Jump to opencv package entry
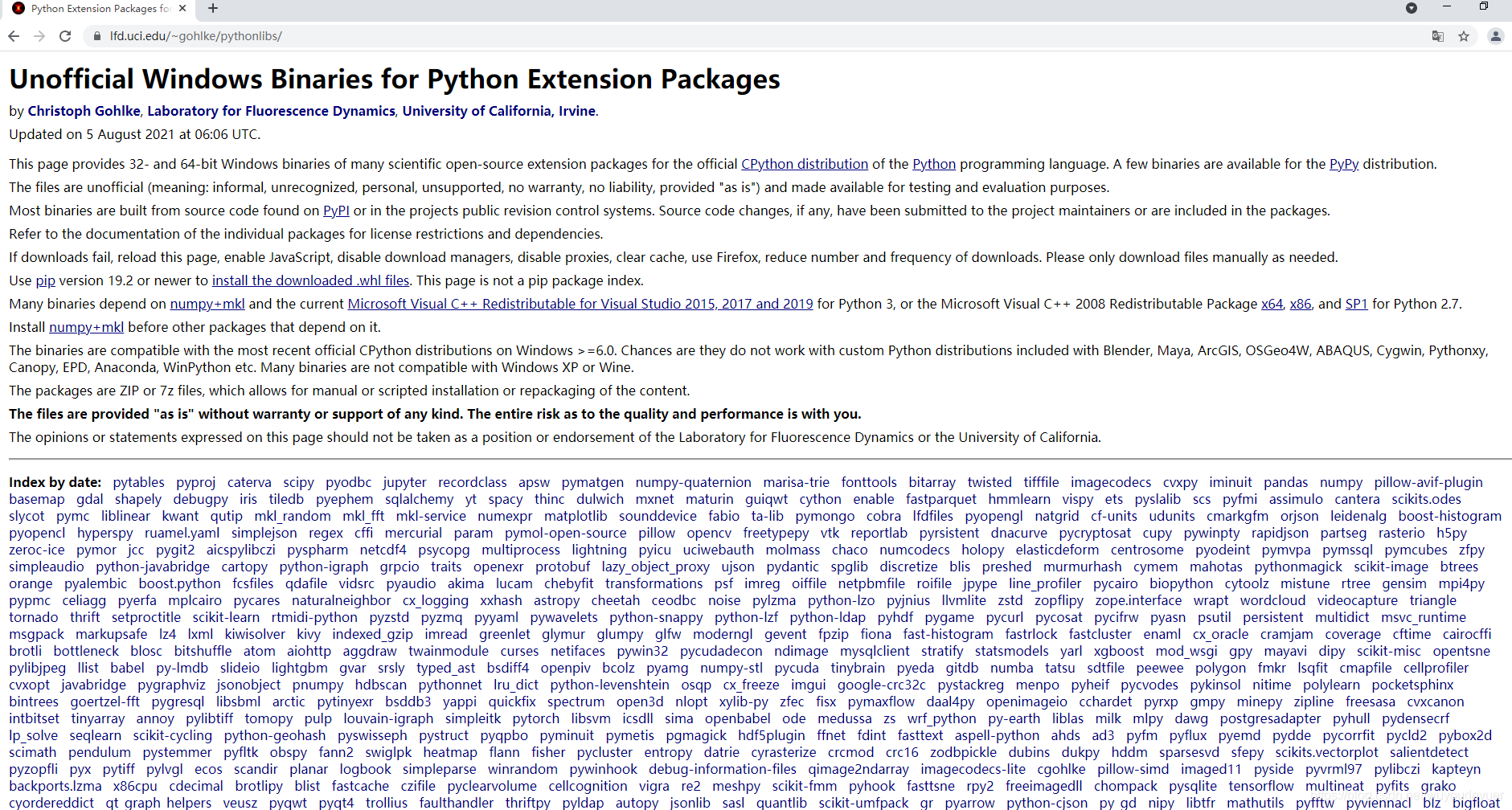Screen dimensions: 1512x810 (x=709, y=533)
